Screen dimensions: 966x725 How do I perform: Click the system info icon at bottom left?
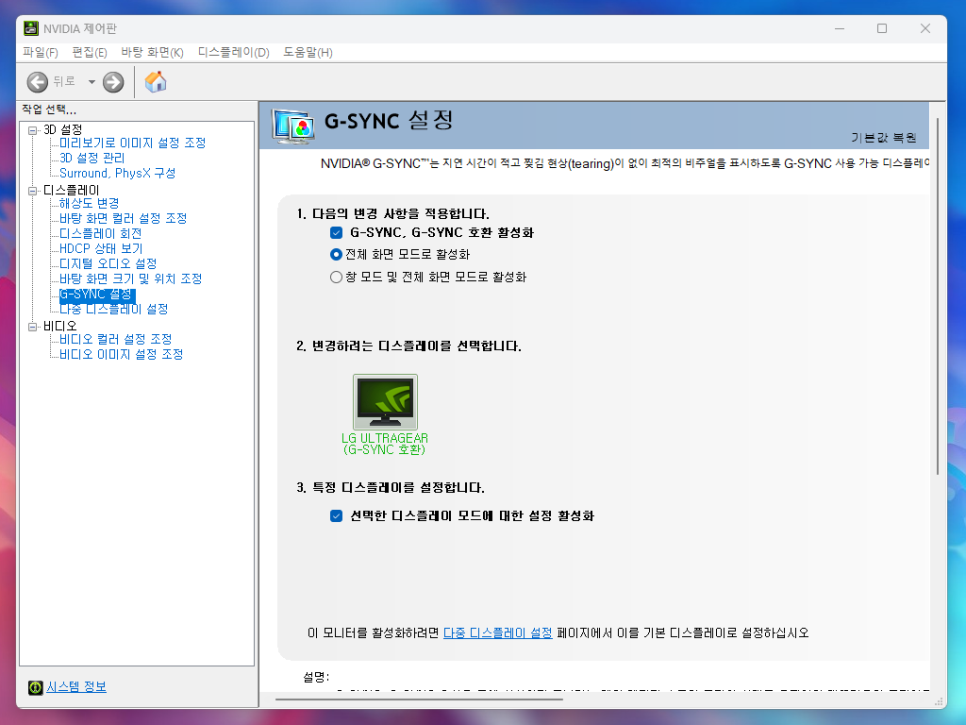point(35,687)
